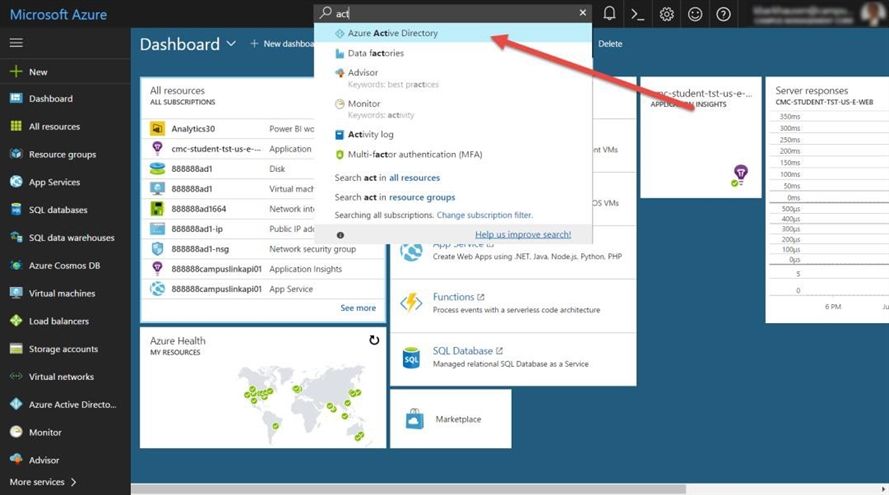889x495 pixels.
Task: Click the SQL Database tile icon
Action: [x=411, y=358]
